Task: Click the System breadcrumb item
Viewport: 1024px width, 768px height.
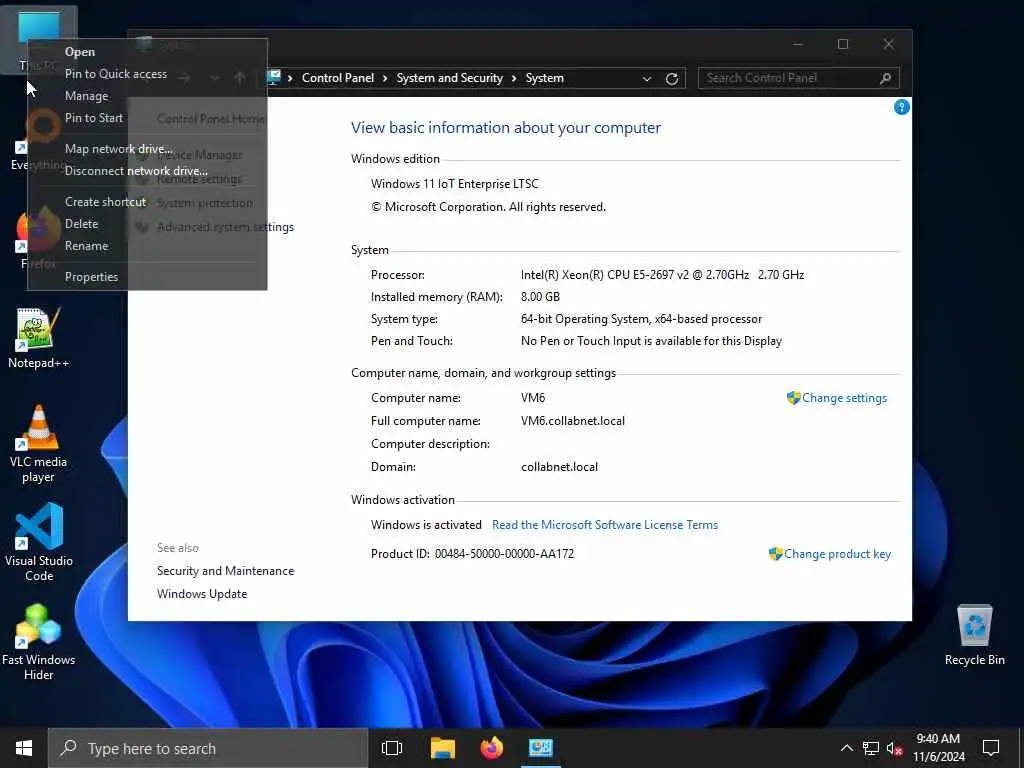Action: click(x=544, y=78)
